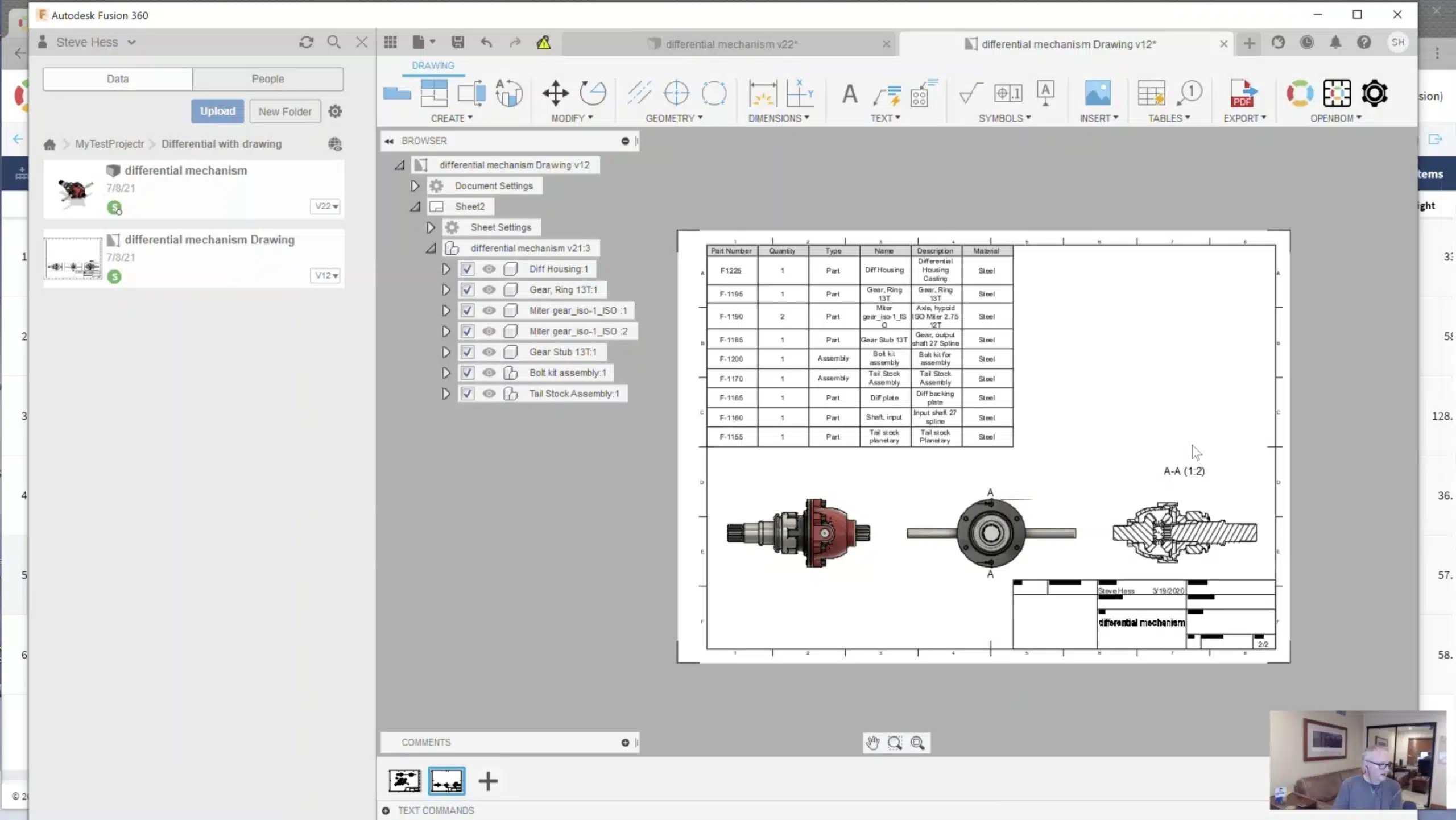
Task: Open the OpenBOM settings gear button
Action: 1374,93
